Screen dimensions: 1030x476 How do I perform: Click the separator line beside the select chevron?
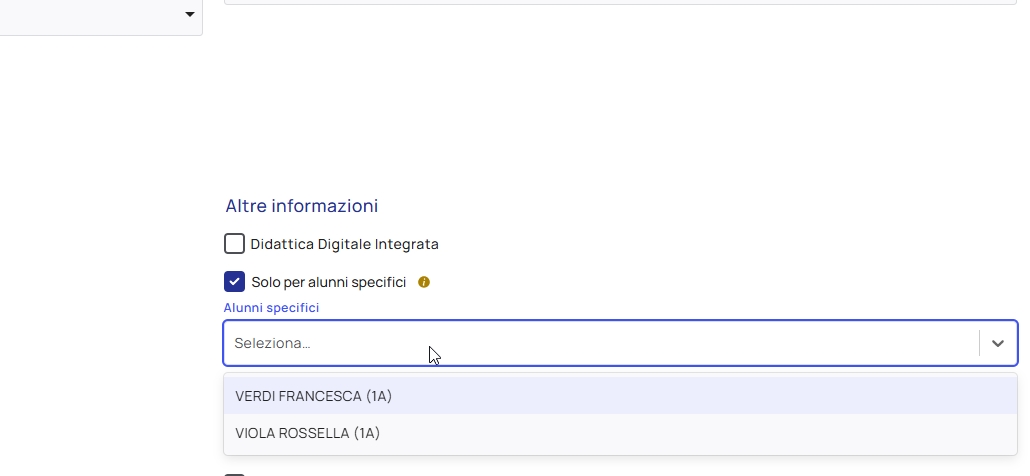pos(979,343)
